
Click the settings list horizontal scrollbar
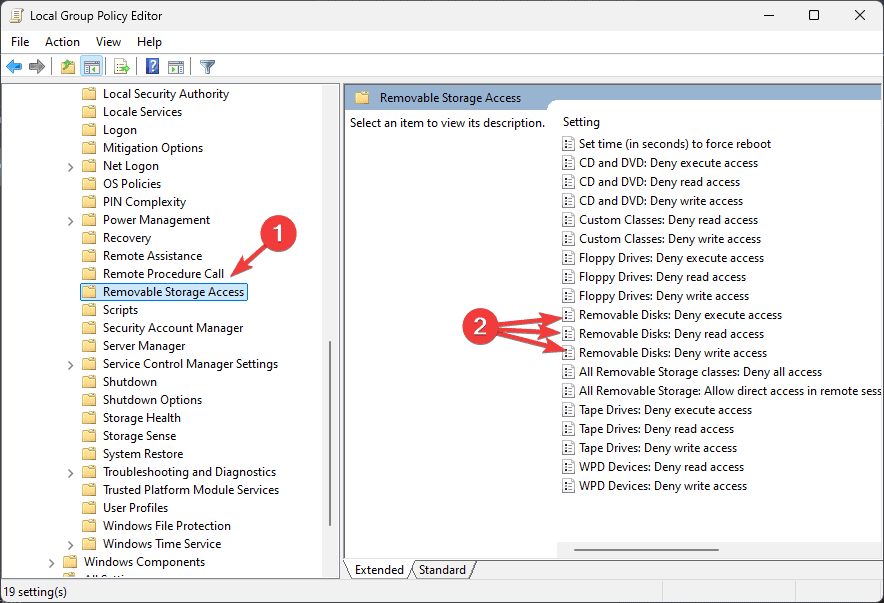pyautogui.click(x=646, y=549)
